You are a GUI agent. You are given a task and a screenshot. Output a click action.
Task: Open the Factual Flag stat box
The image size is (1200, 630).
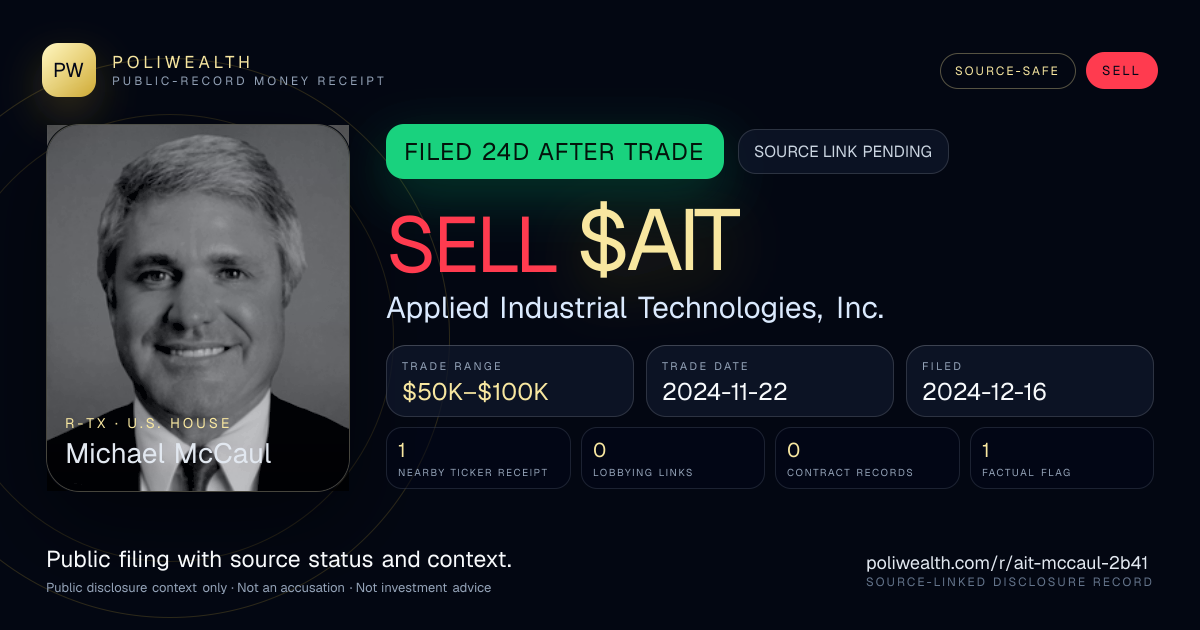coord(1062,458)
